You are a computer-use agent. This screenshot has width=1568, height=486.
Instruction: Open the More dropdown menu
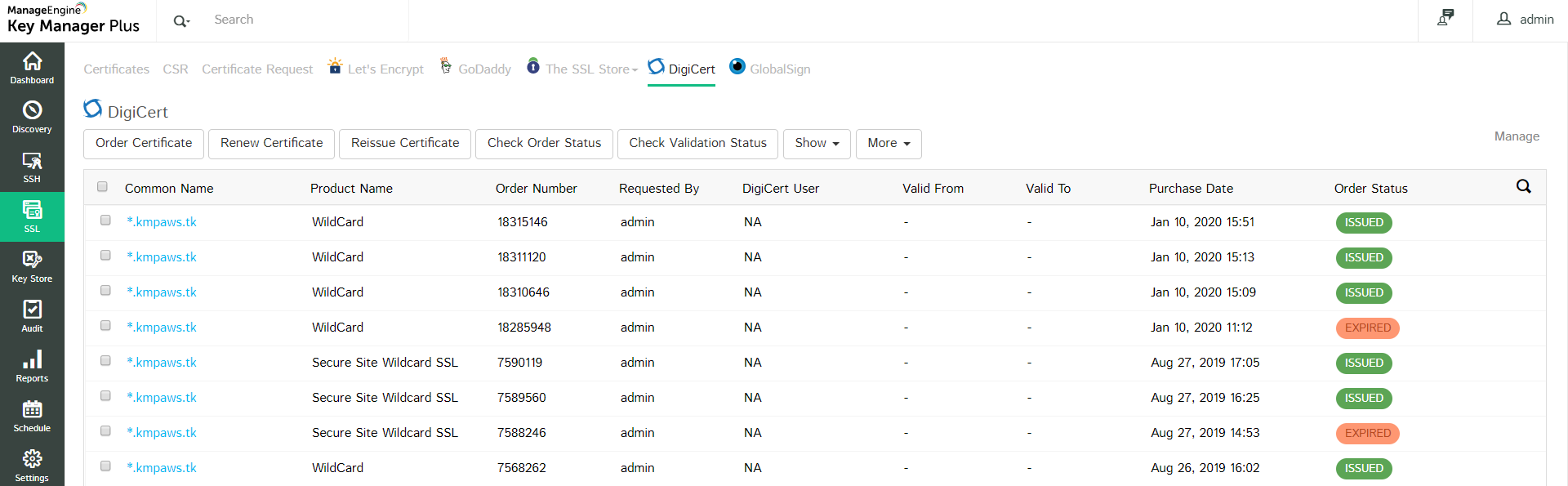click(x=889, y=144)
